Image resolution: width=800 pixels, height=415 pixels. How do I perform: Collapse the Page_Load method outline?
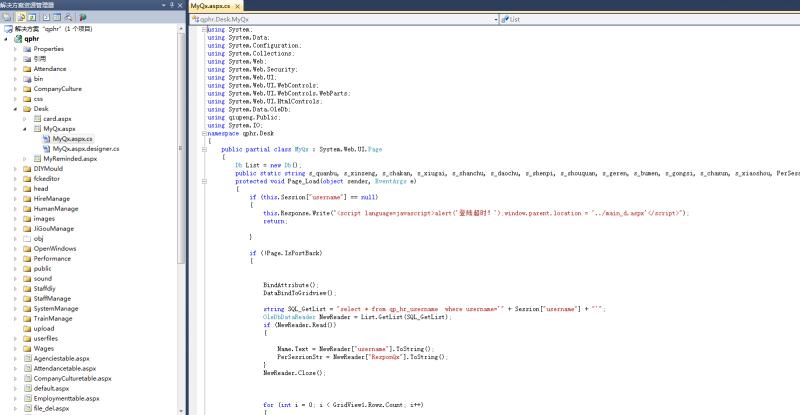[x=204, y=181]
